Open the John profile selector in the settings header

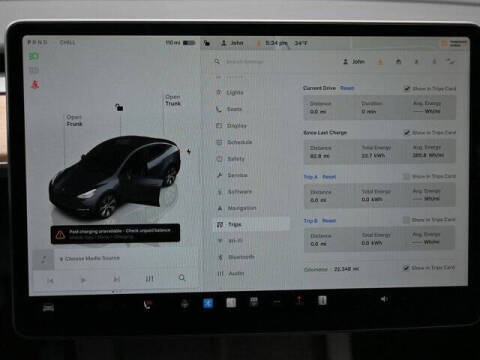pos(354,62)
